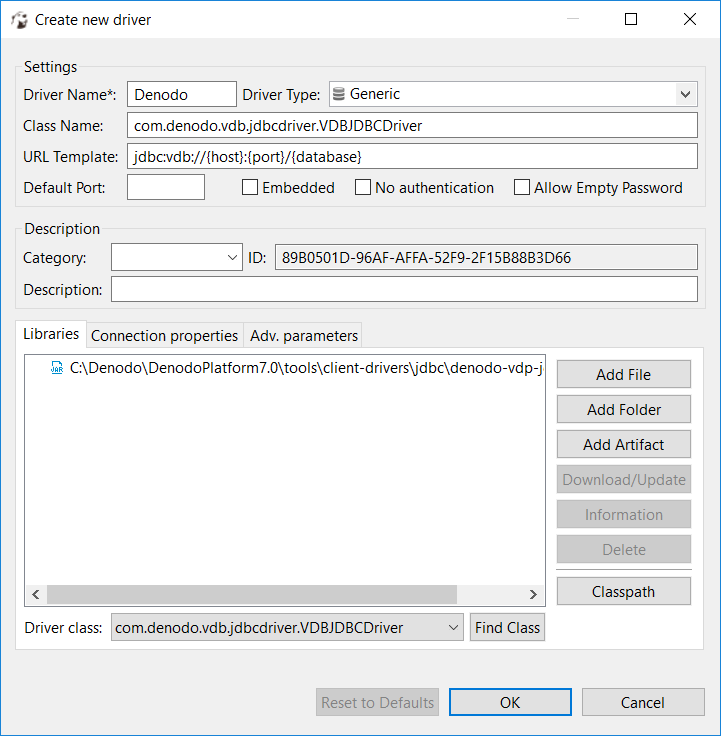The width and height of the screenshot is (721, 736).
Task: Click Add Artifact button
Action: [x=624, y=445]
